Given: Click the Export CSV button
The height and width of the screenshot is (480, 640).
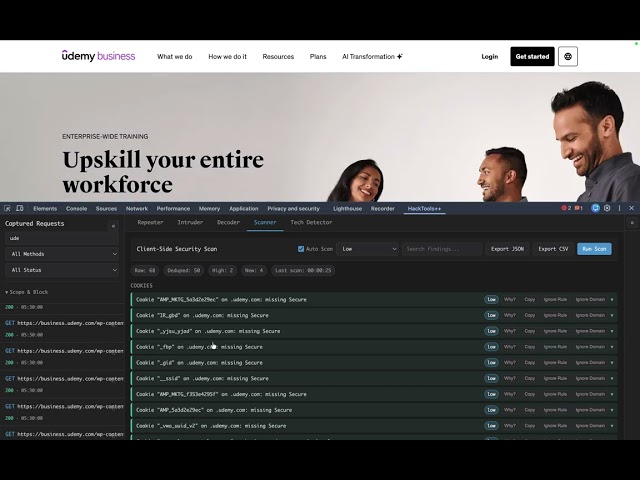Looking at the screenshot, I should (553, 249).
